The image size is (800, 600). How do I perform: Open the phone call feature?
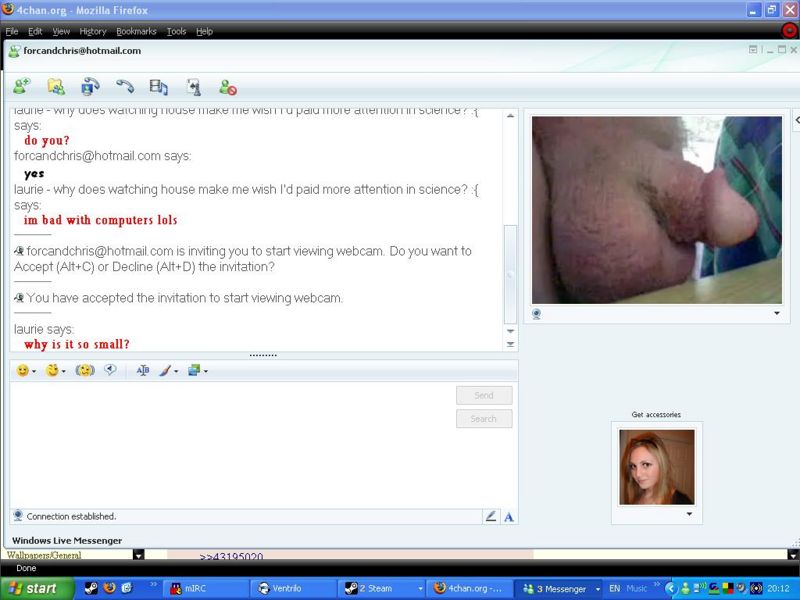coord(126,88)
